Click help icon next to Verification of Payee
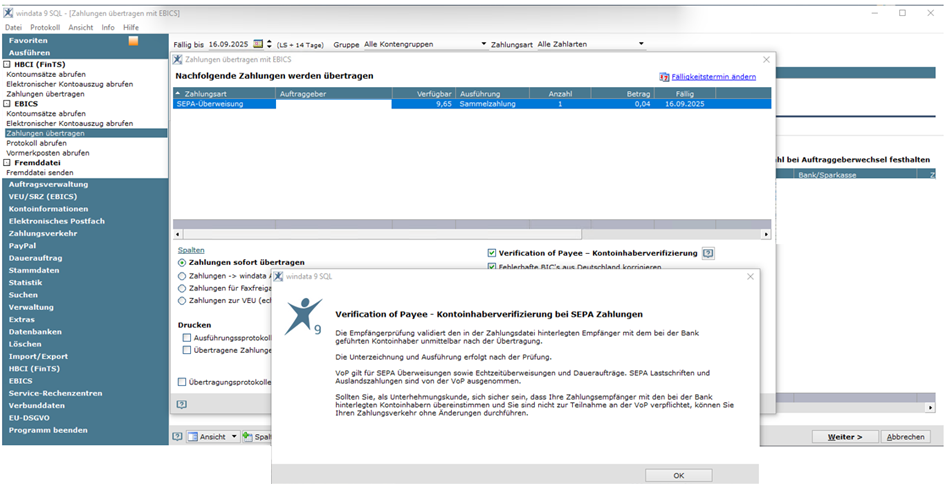Image resolution: width=945 pixels, height=484 pixels. point(708,253)
